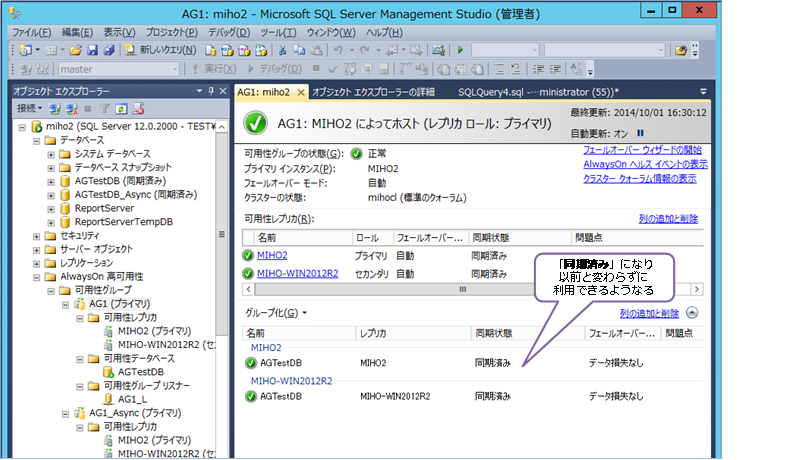
Task: Click right arrow of replica grid scrollbar
Action: point(697,289)
